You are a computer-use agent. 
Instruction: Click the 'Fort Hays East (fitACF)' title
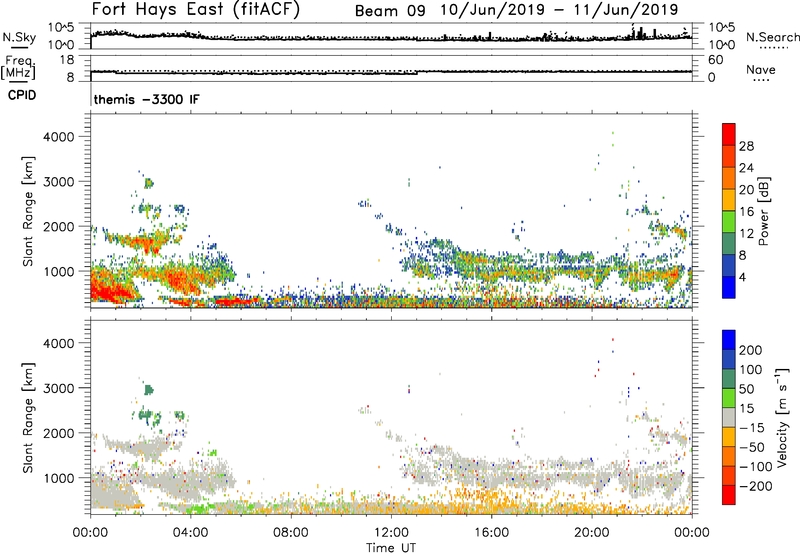click(x=196, y=9)
